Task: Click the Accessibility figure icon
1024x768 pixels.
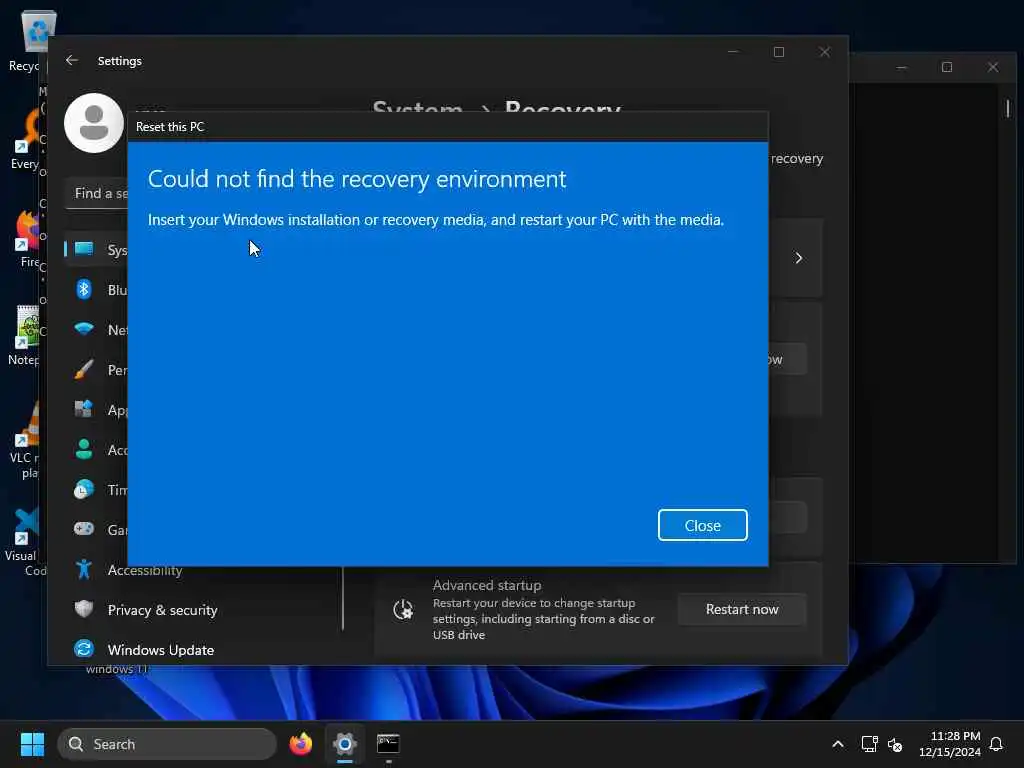Action: (84, 569)
